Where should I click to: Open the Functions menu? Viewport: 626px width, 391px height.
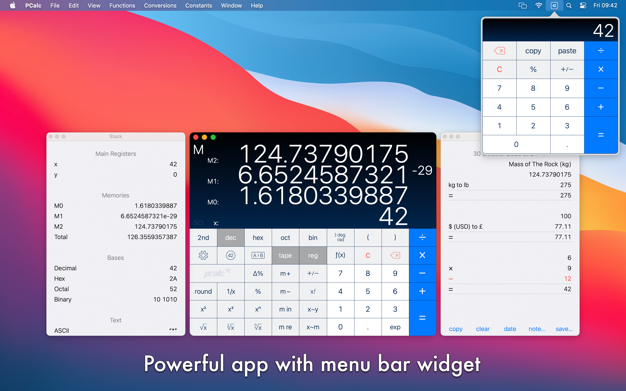122,6
